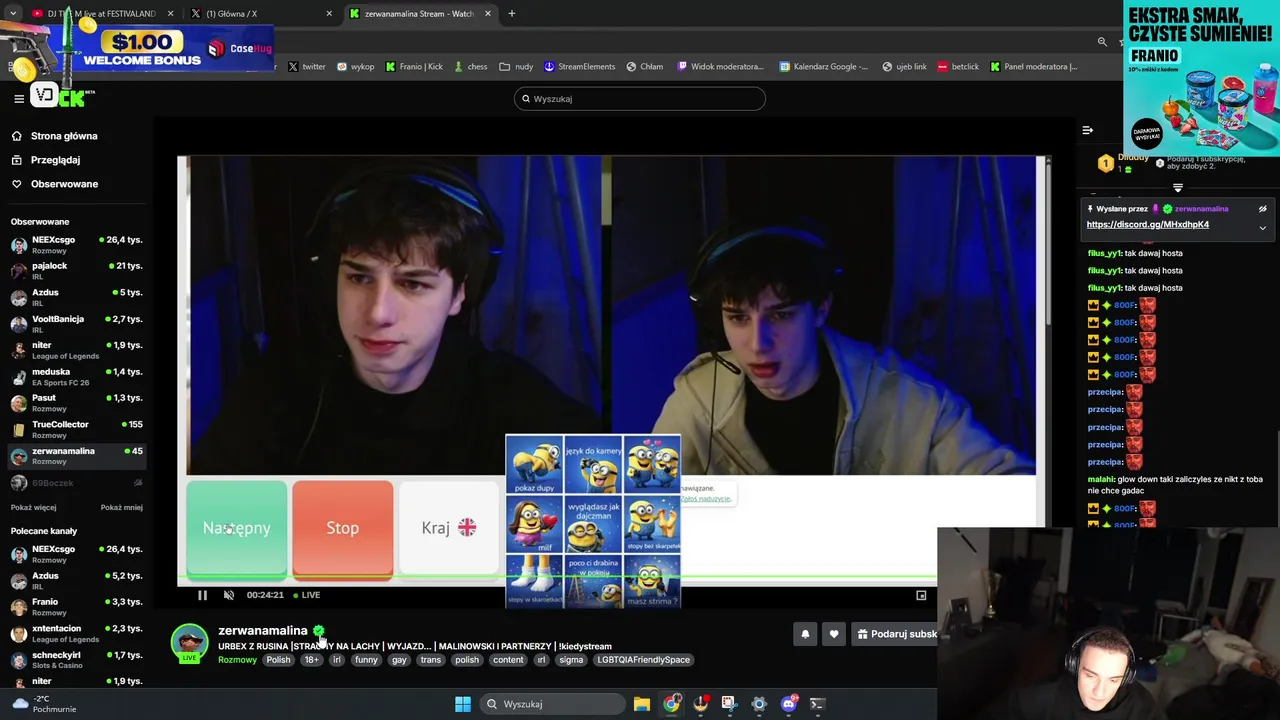Open Panel moderatora bookmark
1280x720 pixels.
[1034, 67]
